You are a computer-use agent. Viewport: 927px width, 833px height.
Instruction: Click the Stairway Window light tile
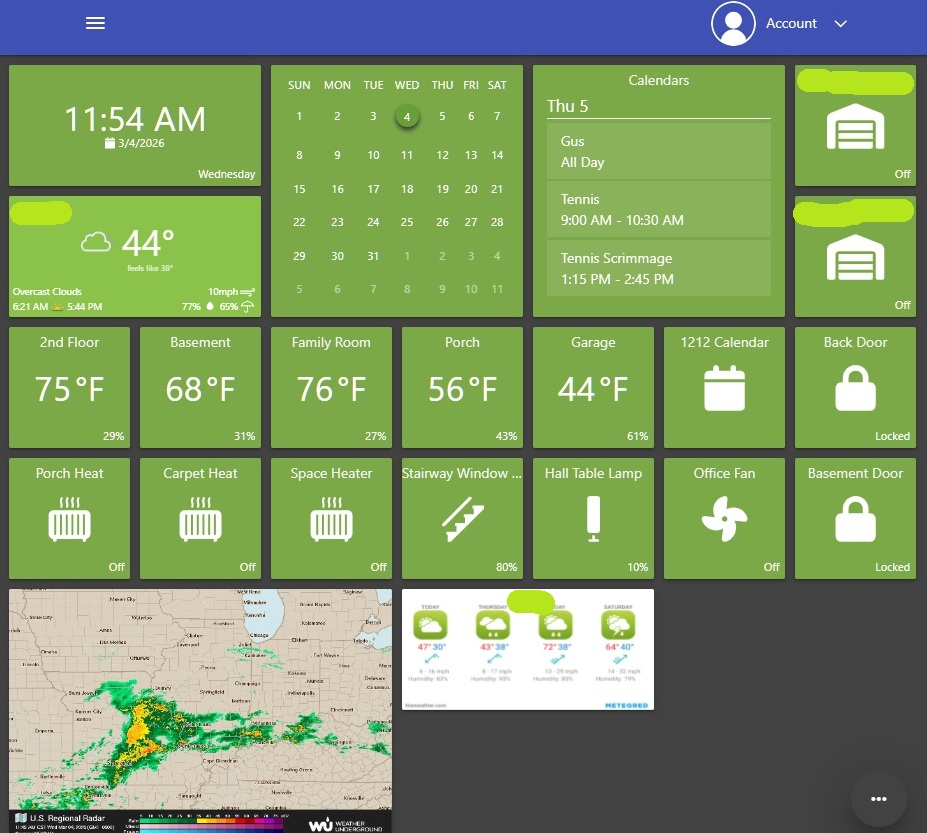[x=462, y=519]
